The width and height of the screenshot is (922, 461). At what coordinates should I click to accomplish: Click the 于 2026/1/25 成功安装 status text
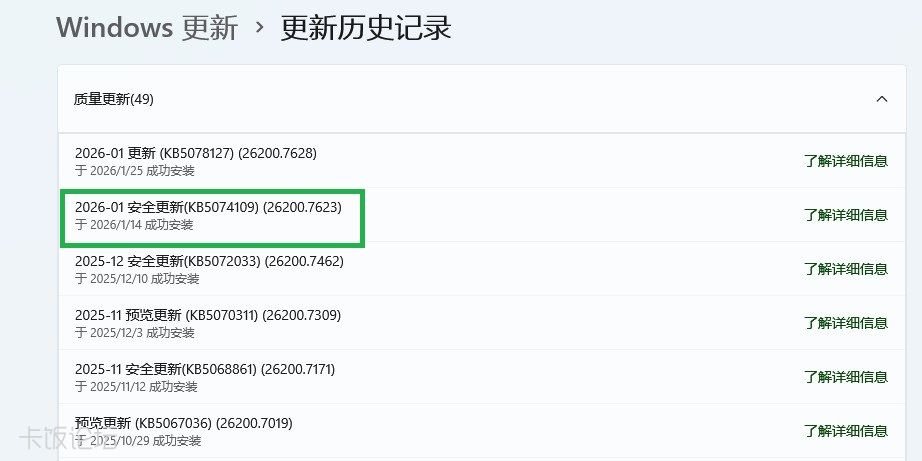pyautogui.click(x=135, y=171)
